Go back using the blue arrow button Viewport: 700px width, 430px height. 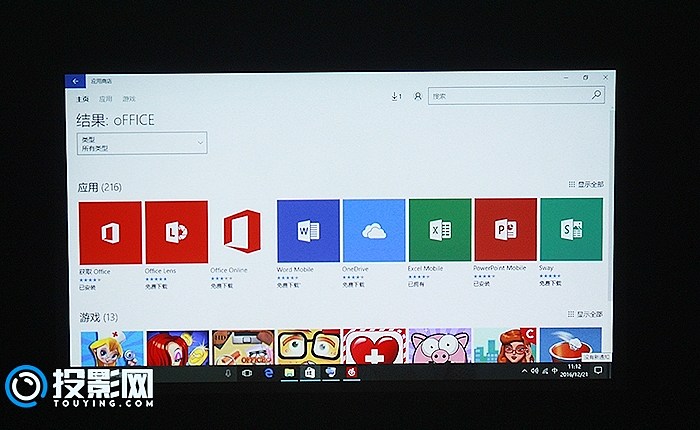[x=75, y=81]
